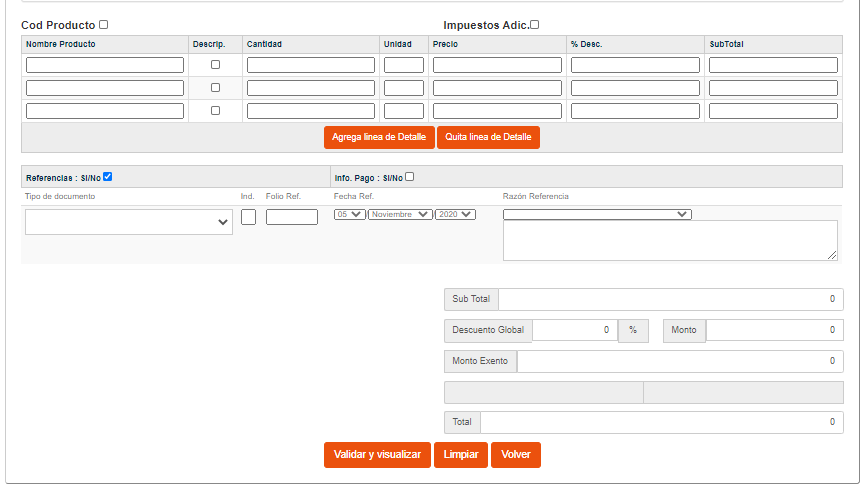Screen dimensions: 862x484
Task: Open the year dropdown showing 2020
Action: coord(455,214)
